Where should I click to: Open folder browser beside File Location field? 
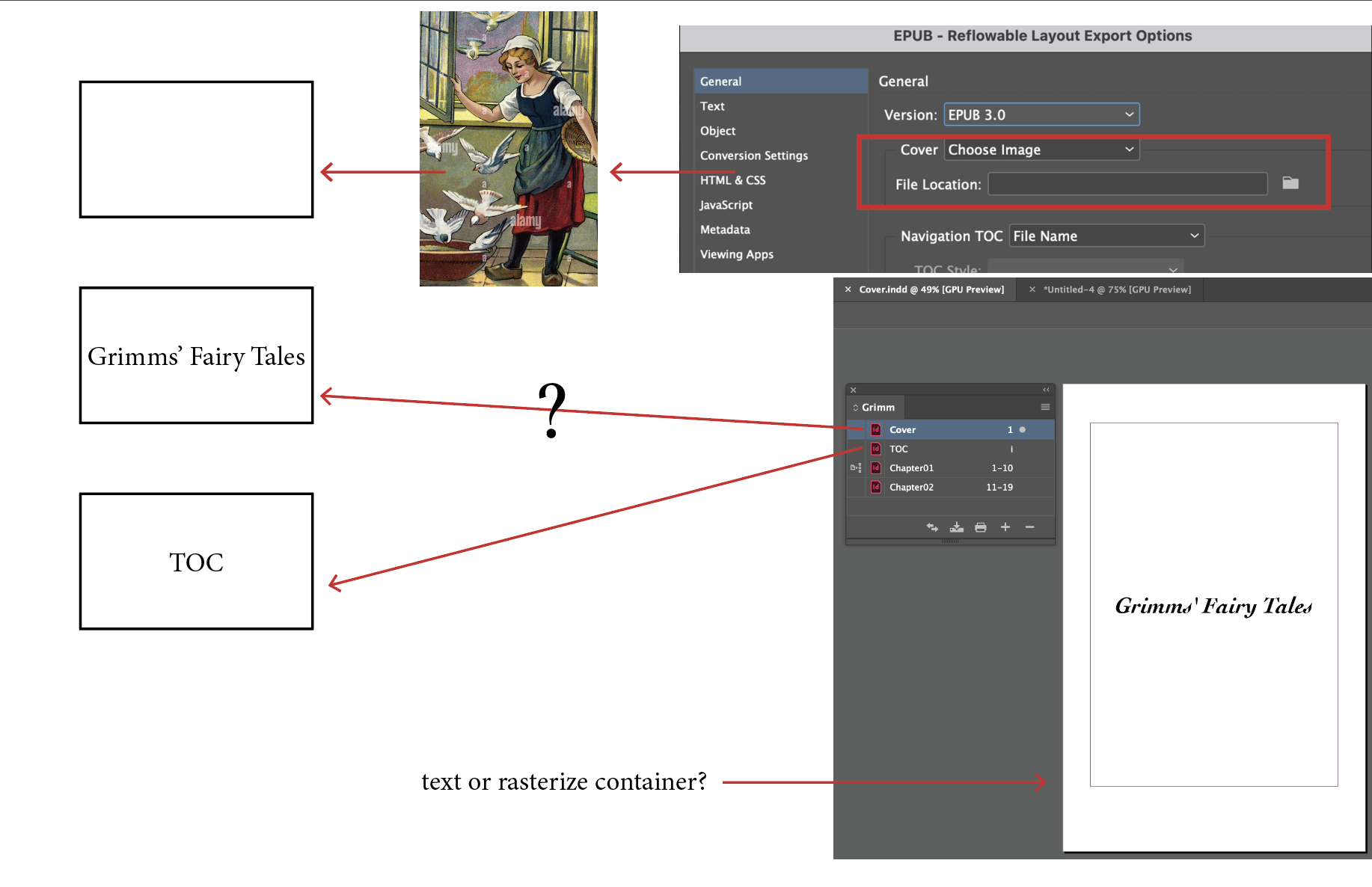click(x=1290, y=182)
